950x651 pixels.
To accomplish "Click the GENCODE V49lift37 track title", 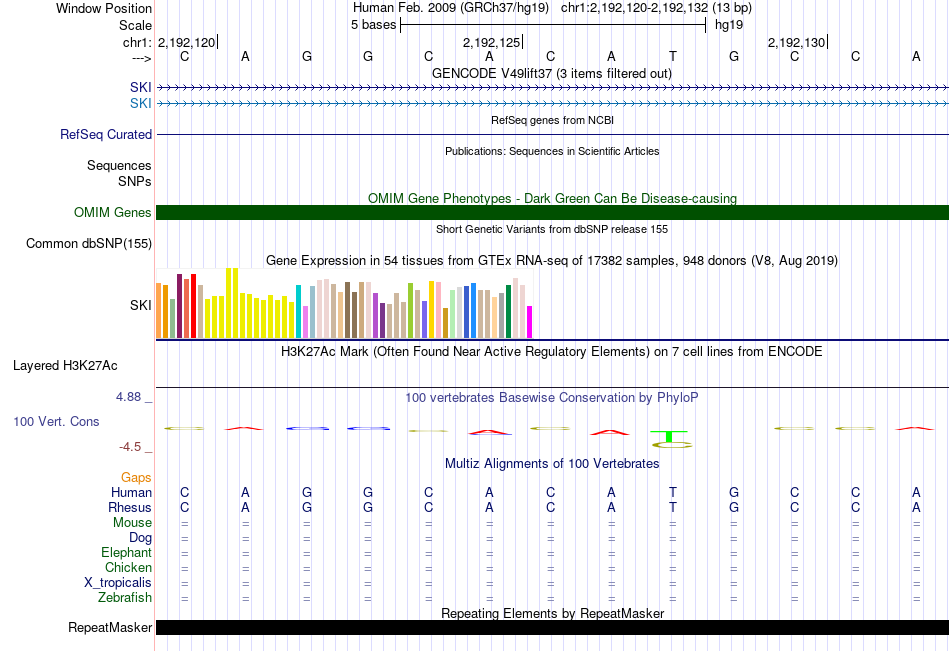I will [x=551, y=73].
